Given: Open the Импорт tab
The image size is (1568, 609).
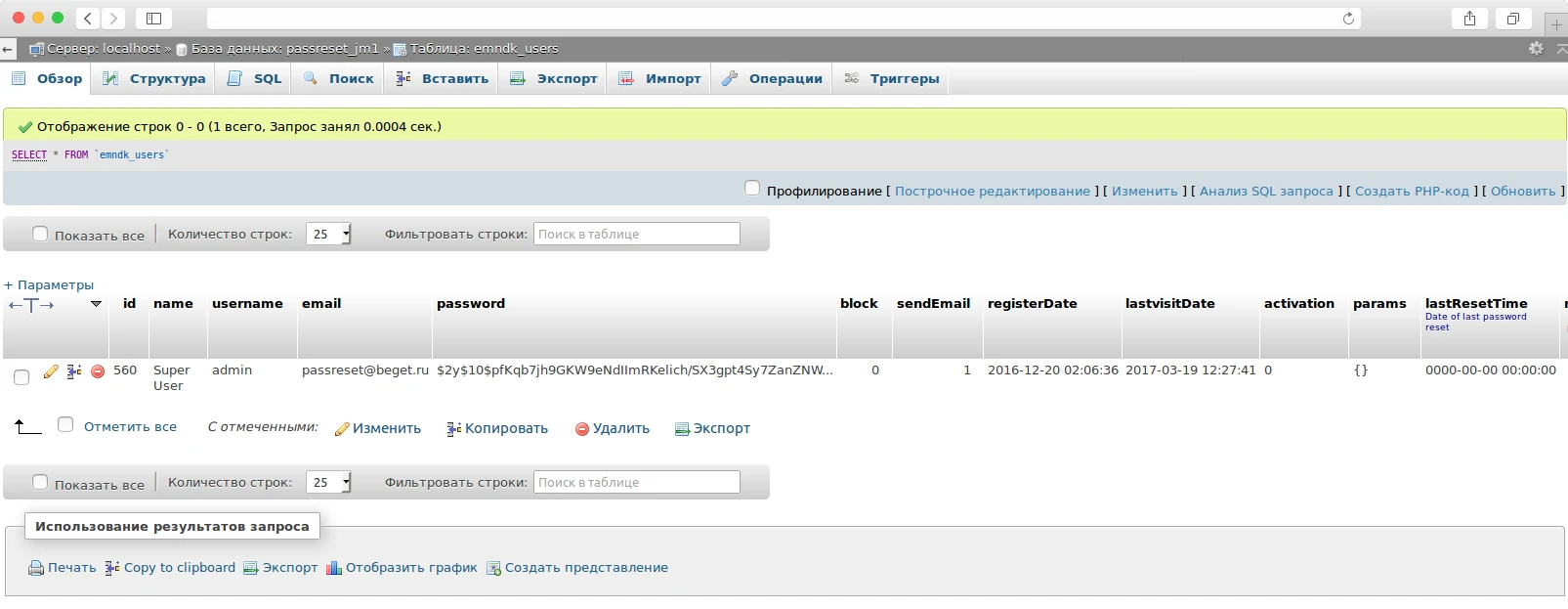Looking at the screenshot, I should click(660, 79).
